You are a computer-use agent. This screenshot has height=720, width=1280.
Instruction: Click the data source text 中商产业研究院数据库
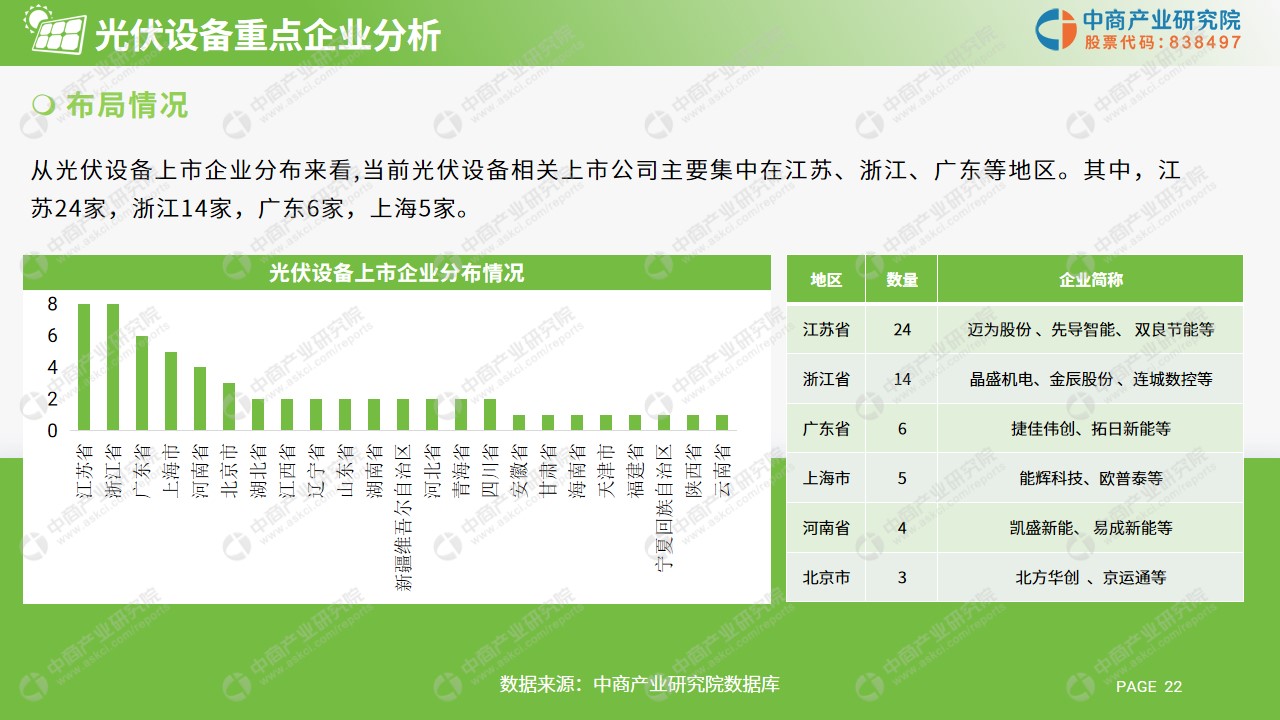(x=640, y=685)
